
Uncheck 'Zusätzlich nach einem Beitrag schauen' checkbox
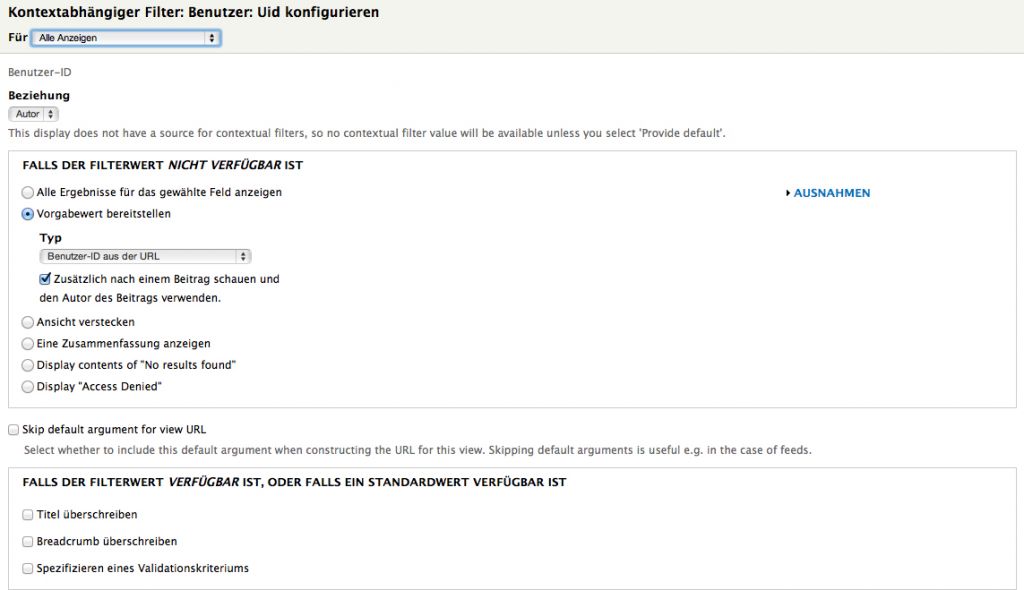[x=45, y=279]
